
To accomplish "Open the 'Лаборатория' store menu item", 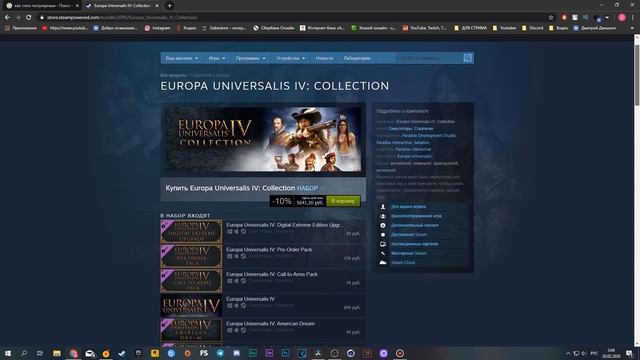I will 357,58.
